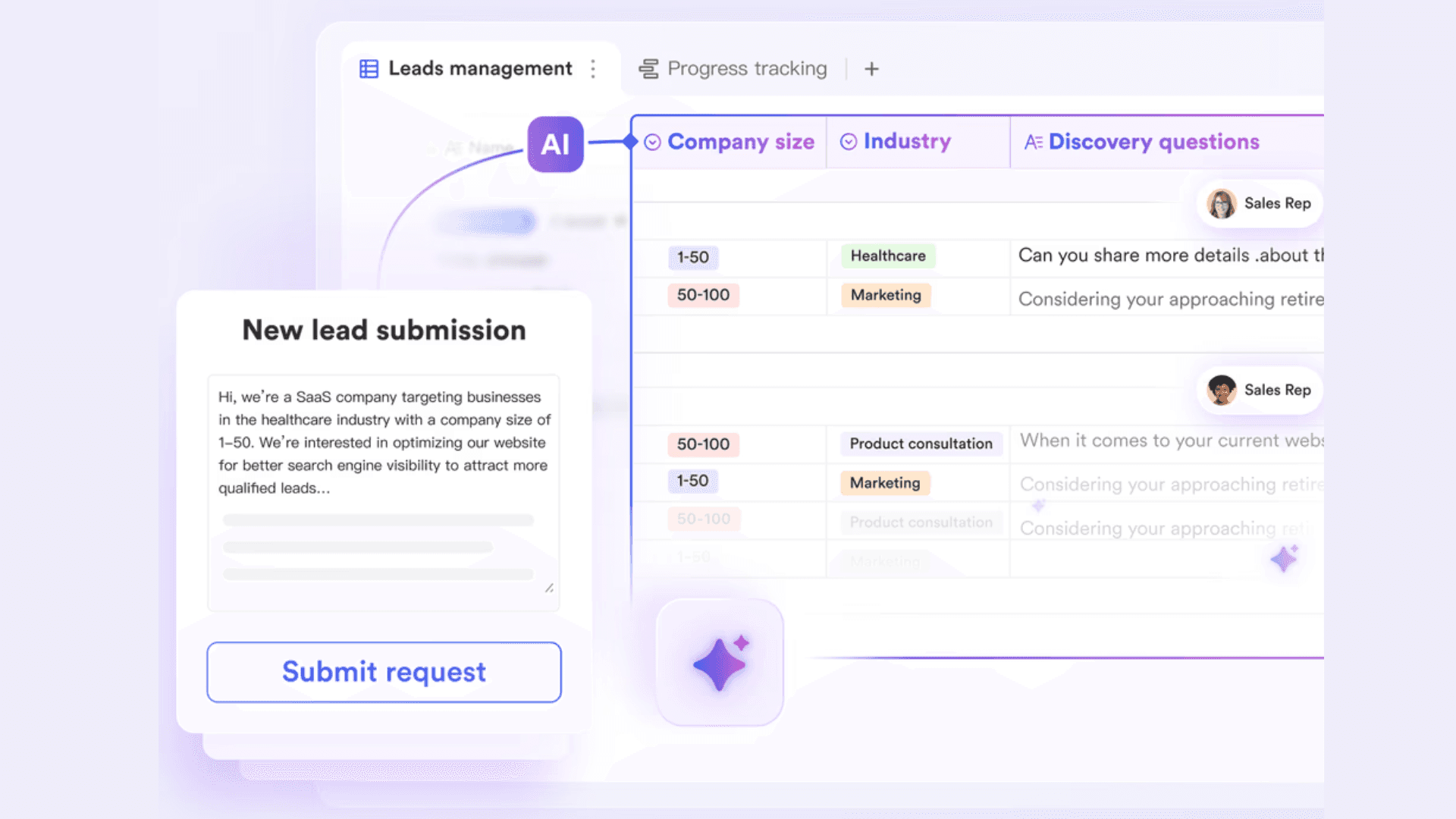Click the Submit request button
The image size is (1456, 819).
click(384, 672)
